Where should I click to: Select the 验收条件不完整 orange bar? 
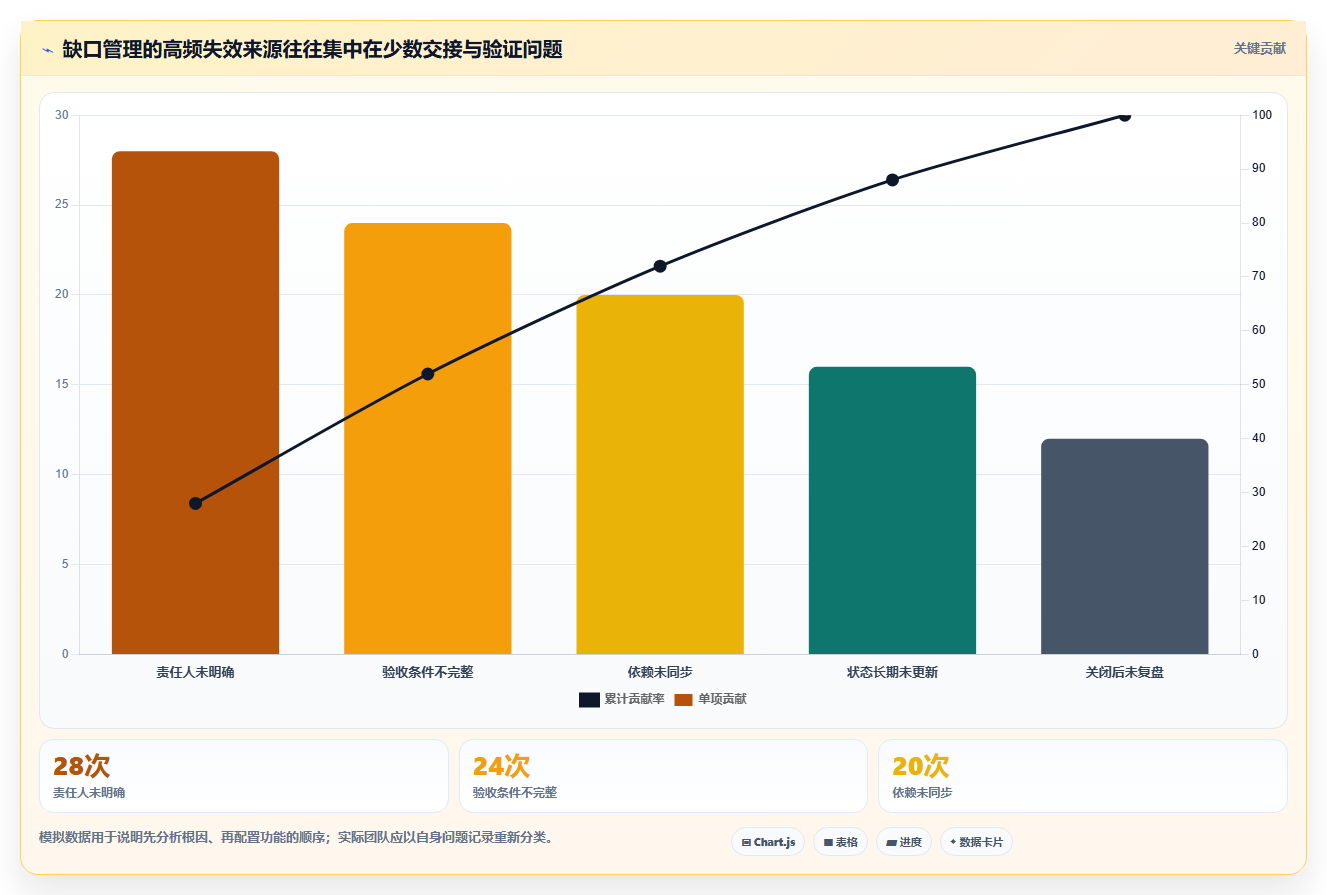[428, 439]
